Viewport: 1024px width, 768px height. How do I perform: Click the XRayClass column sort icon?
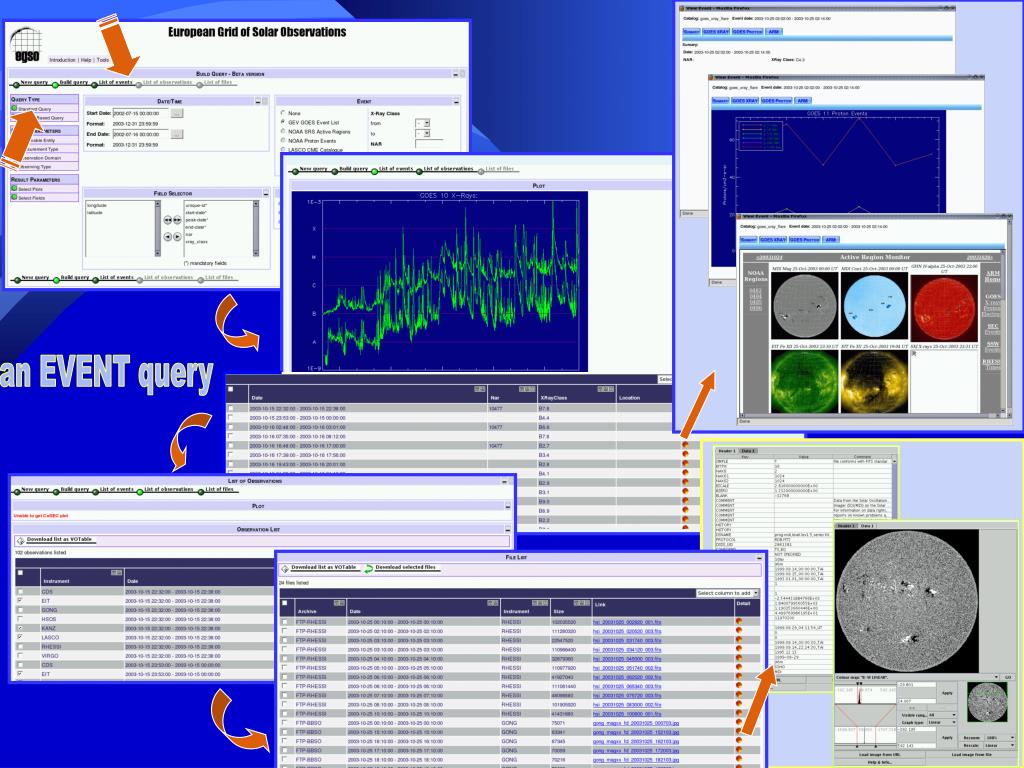(605, 389)
